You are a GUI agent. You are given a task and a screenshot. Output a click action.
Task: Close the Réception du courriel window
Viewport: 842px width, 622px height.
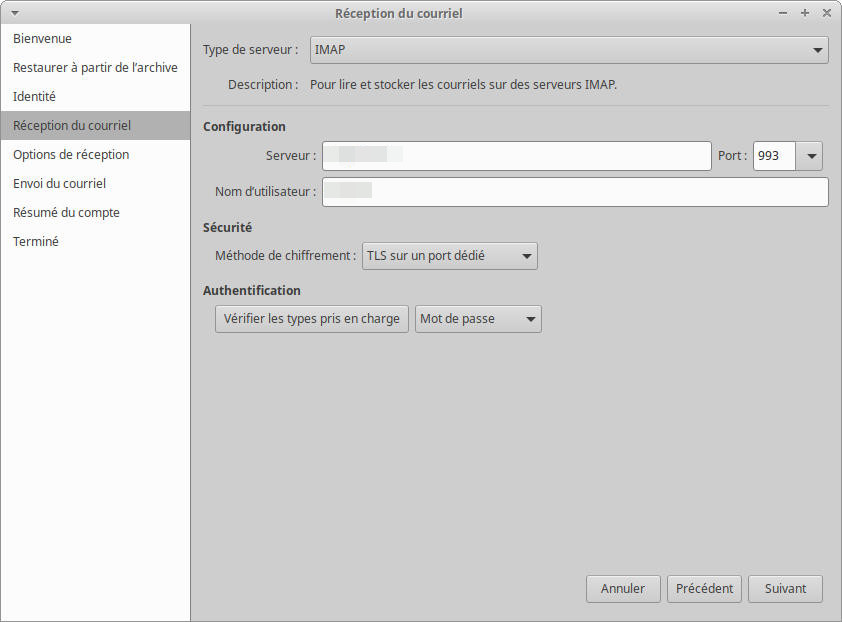[826, 13]
